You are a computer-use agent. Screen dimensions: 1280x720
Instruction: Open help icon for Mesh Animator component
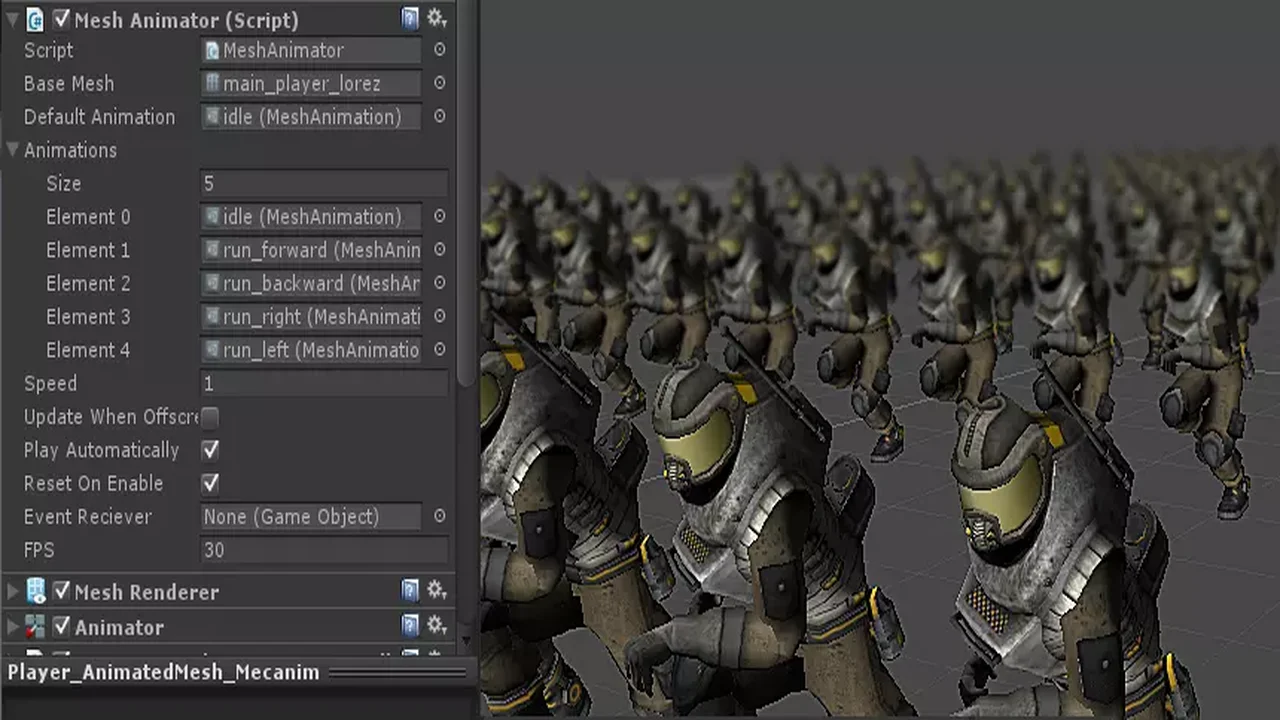click(x=410, y=18)
